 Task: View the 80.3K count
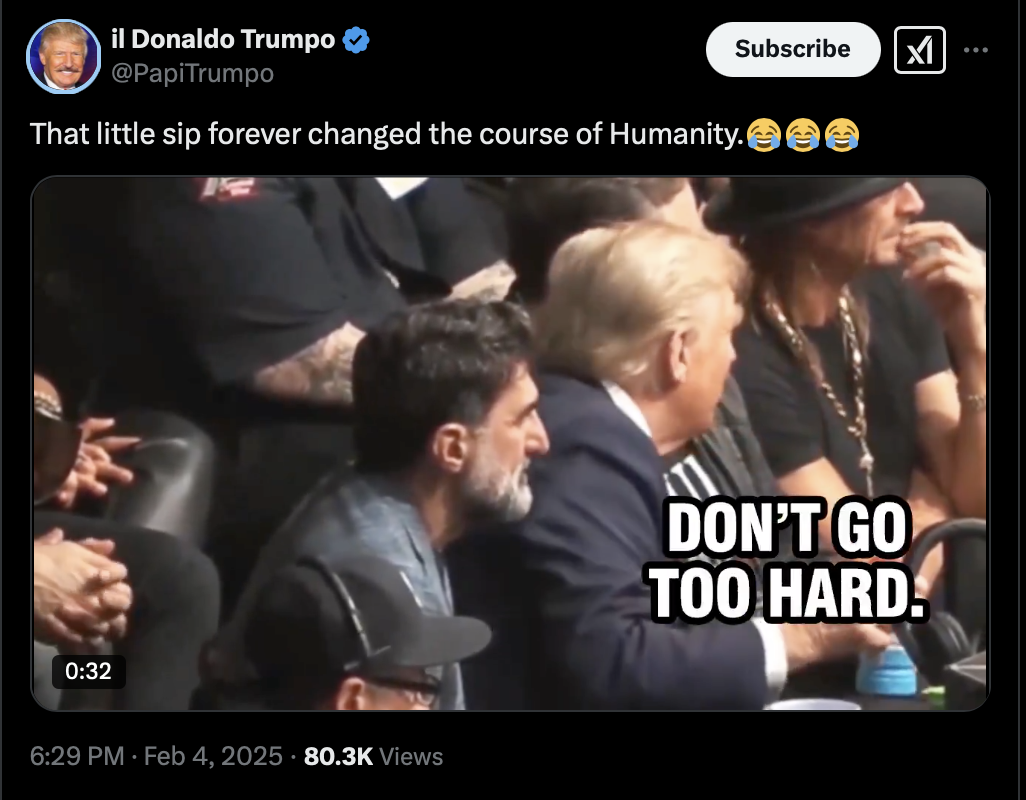pos(338,756)
